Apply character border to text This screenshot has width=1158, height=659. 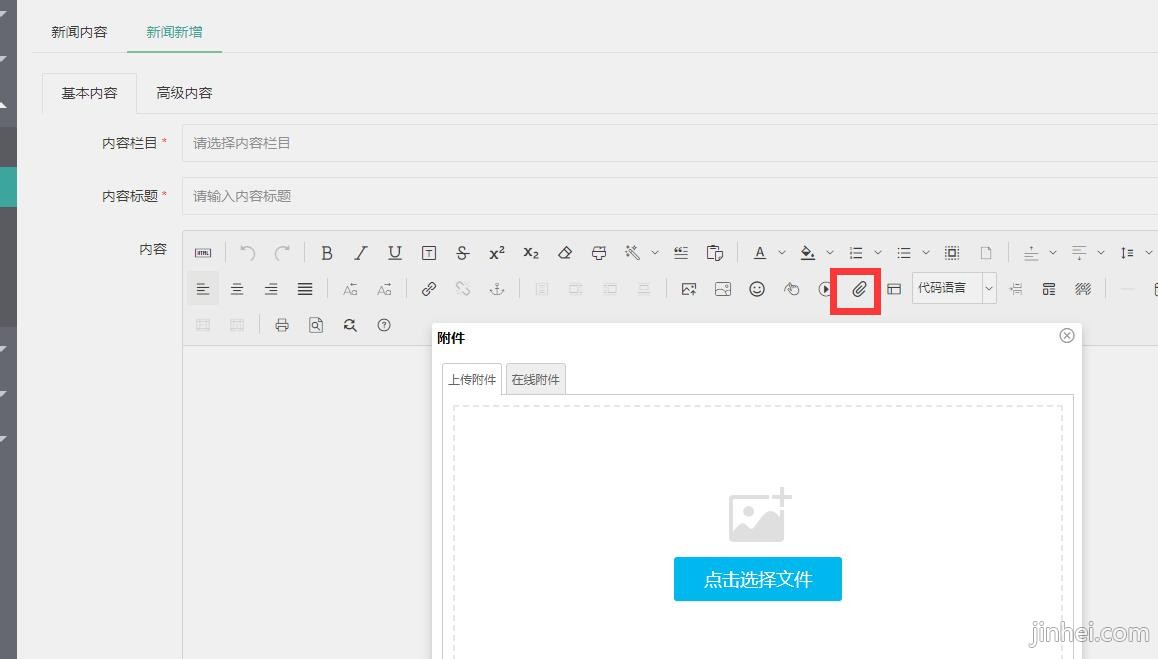428,253
